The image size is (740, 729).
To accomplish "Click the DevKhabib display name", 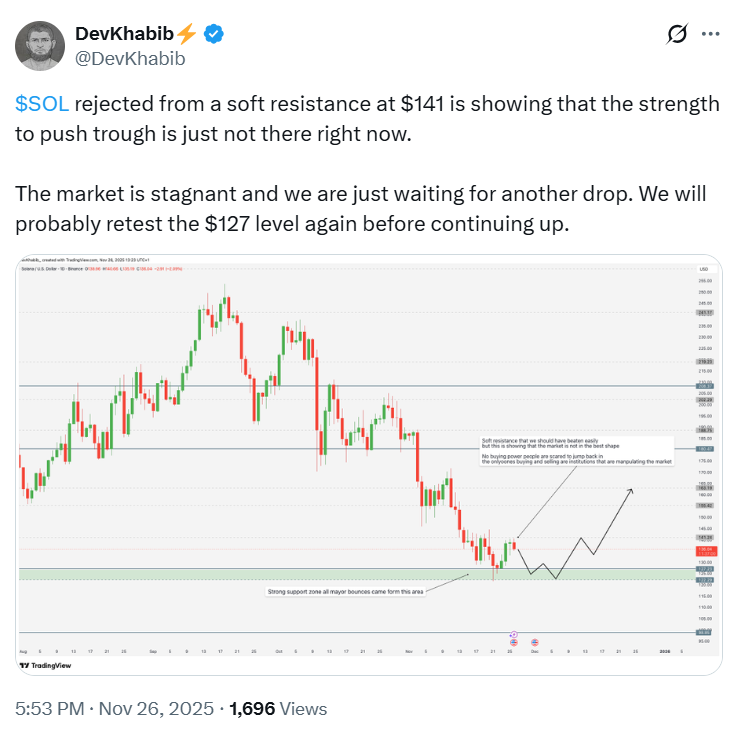I will 122,34.
